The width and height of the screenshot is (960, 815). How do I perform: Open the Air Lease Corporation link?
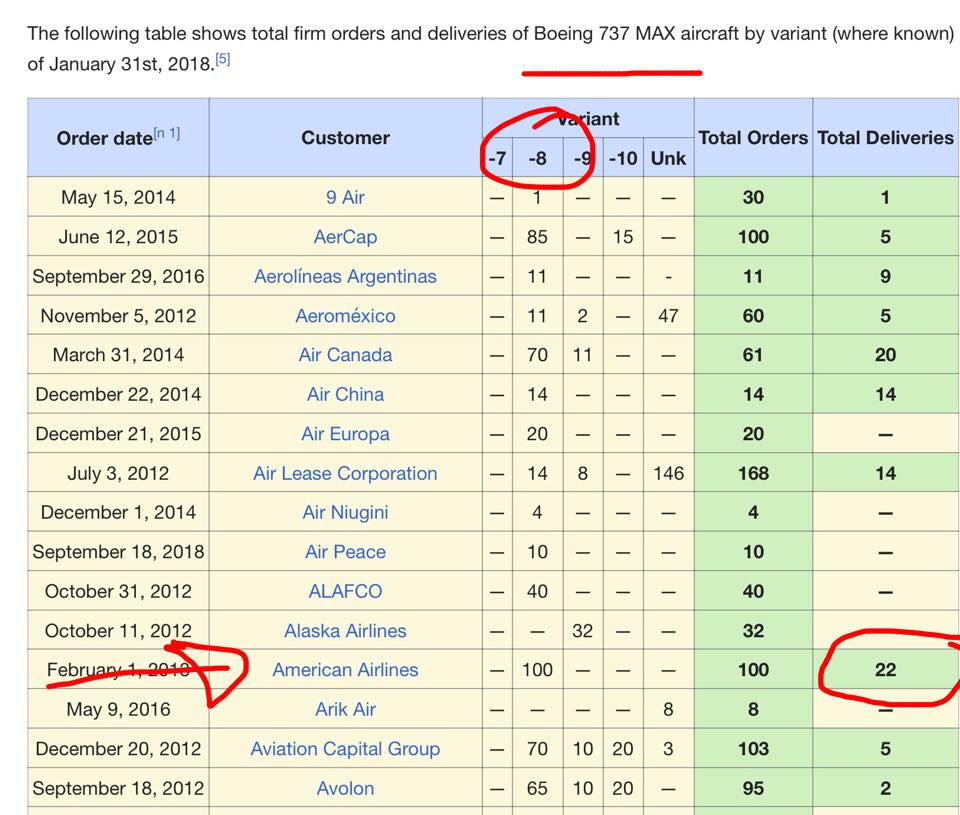pos(345,473)
